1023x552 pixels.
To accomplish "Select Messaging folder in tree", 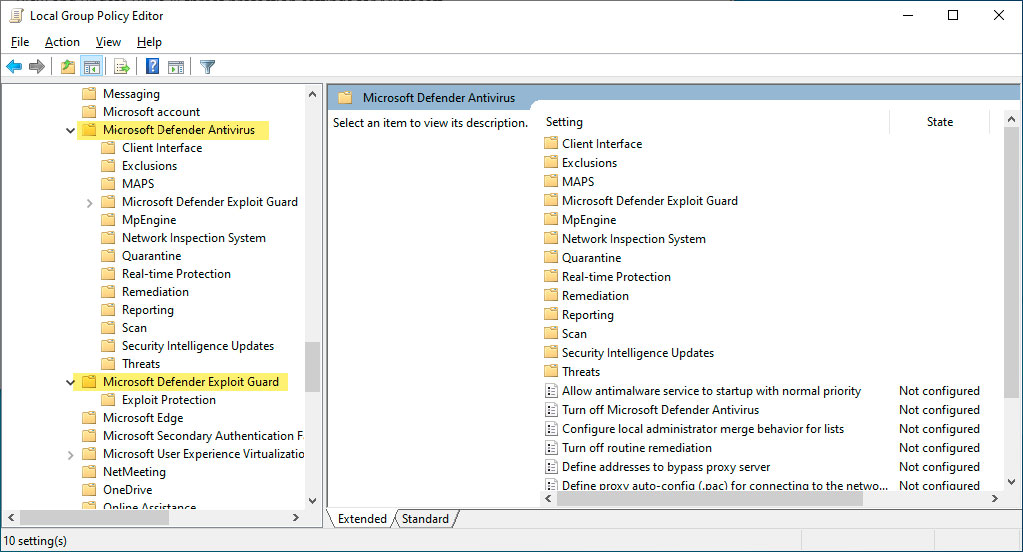I will (131, 94).
